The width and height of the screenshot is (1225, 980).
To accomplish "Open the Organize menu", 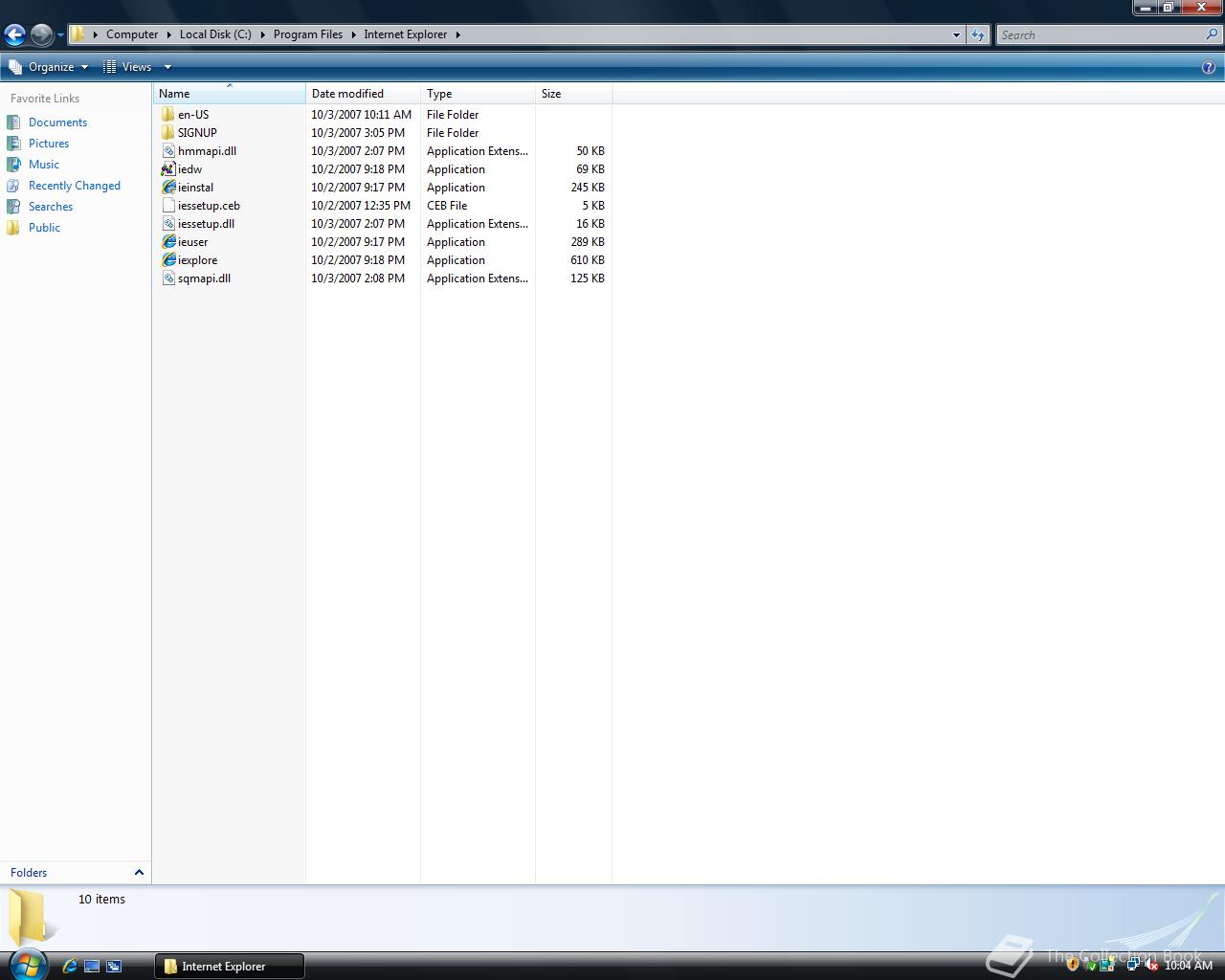I will [48, 67].
